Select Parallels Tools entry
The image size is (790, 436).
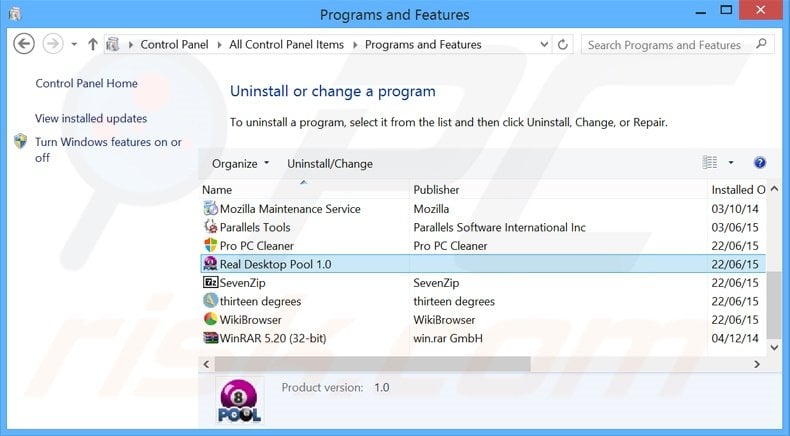[255, 227]
